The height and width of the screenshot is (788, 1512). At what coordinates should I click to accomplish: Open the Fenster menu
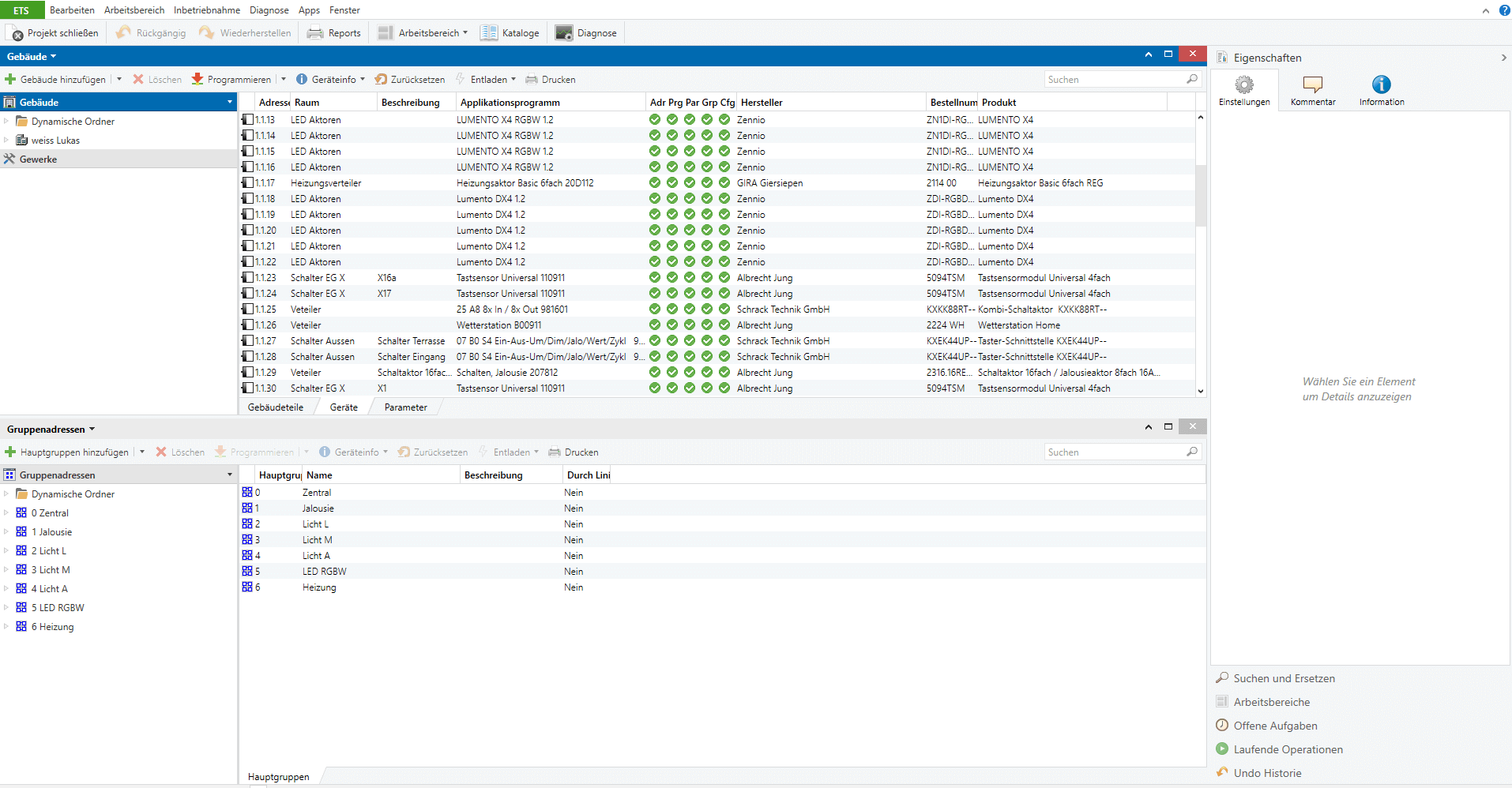click(344, 10)
